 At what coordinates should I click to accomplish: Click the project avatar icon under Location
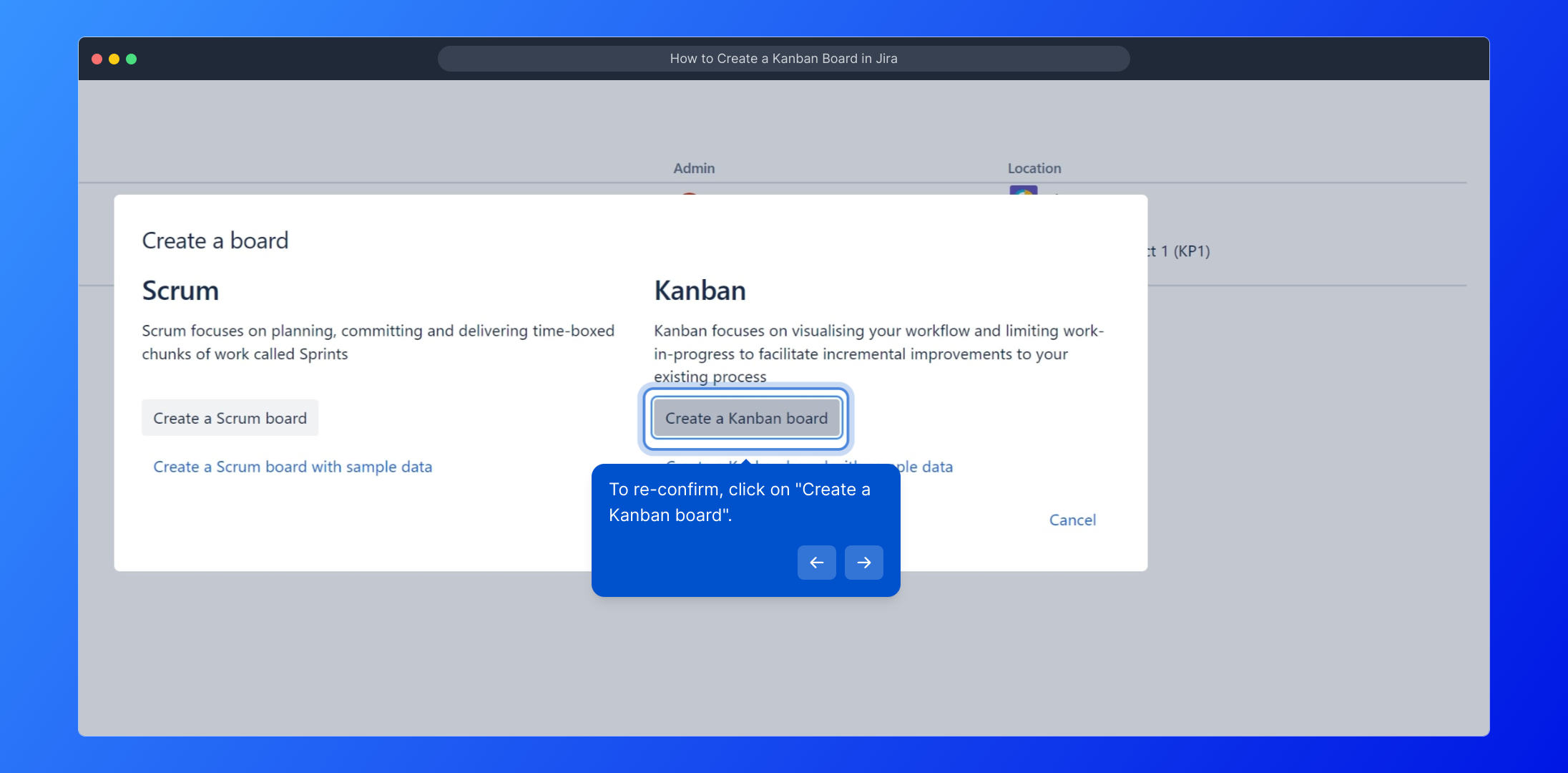point(1023,190)
